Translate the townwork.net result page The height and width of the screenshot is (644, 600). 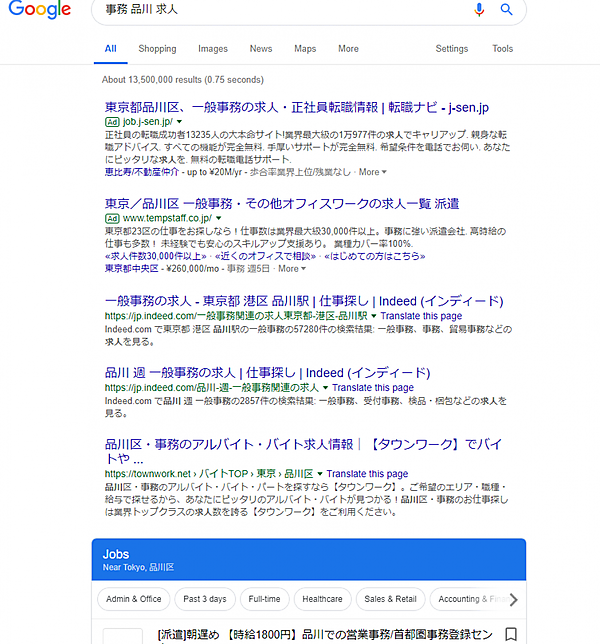click(x=367, y=474)
